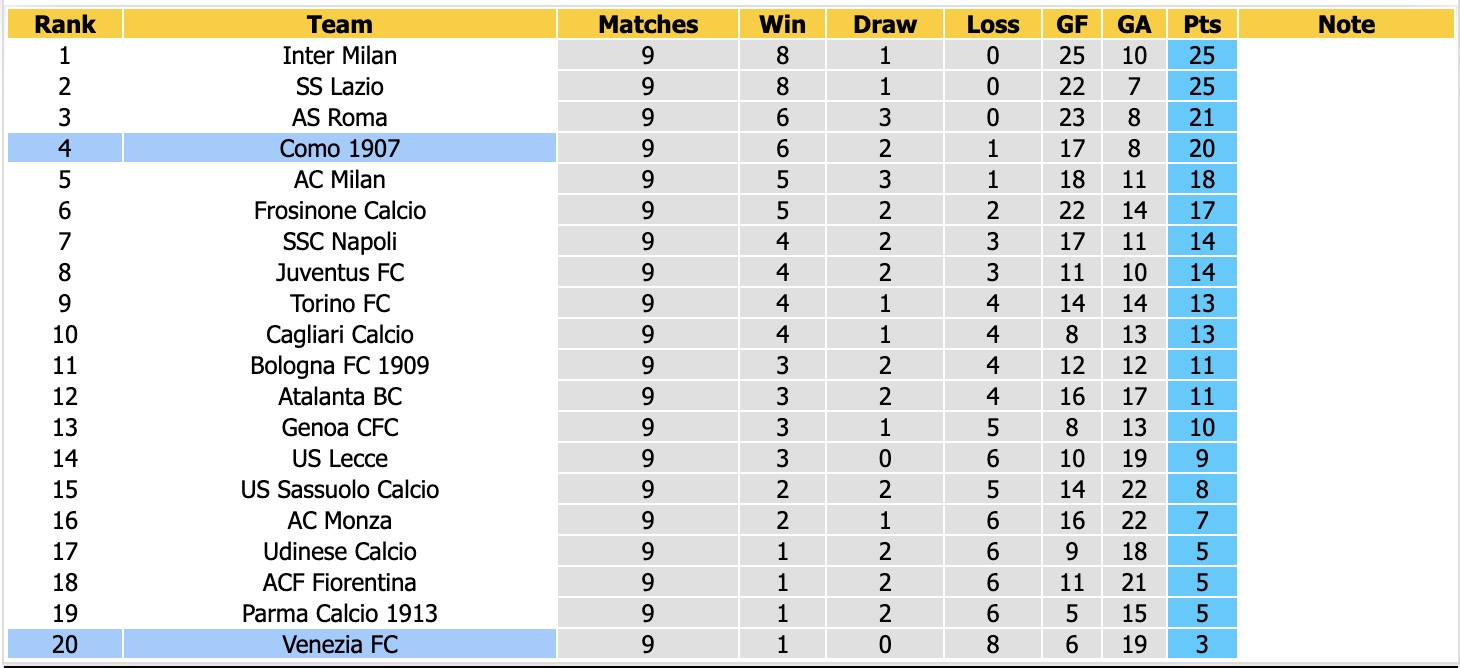
Task: Click the Draw column header
Action: [x=885, y=24]
